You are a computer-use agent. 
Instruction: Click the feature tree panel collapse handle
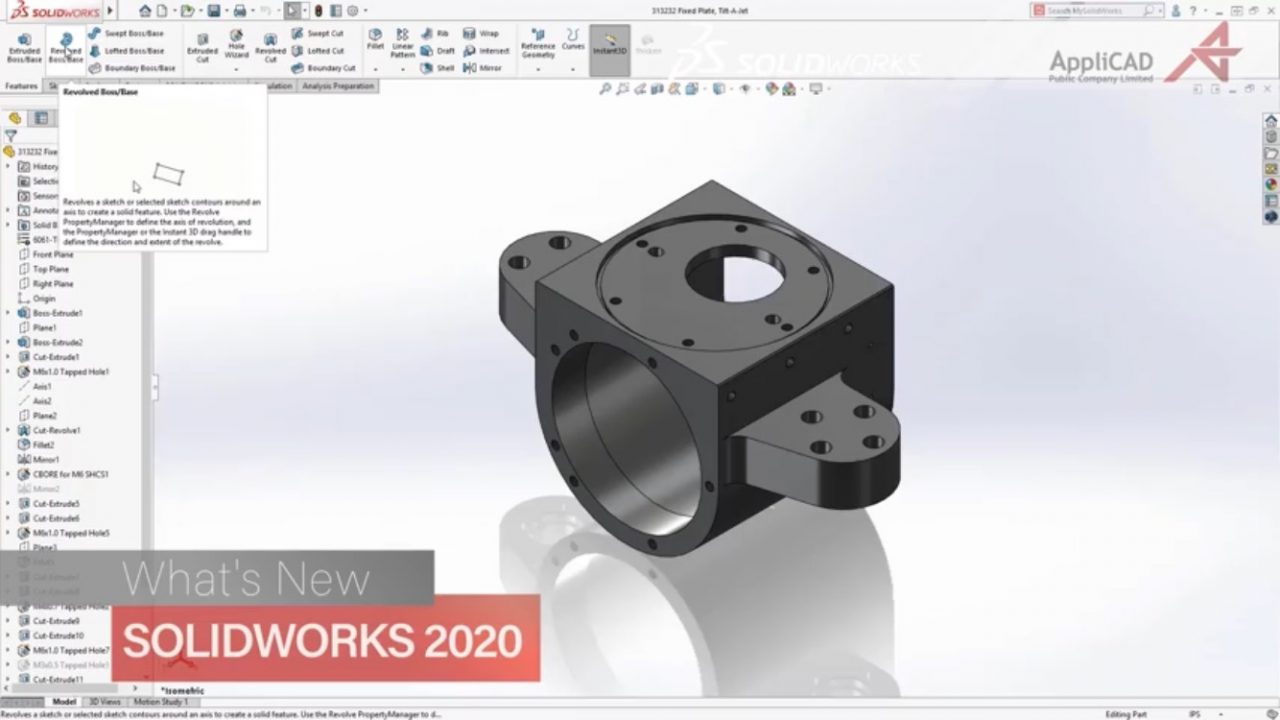(155, 388)
